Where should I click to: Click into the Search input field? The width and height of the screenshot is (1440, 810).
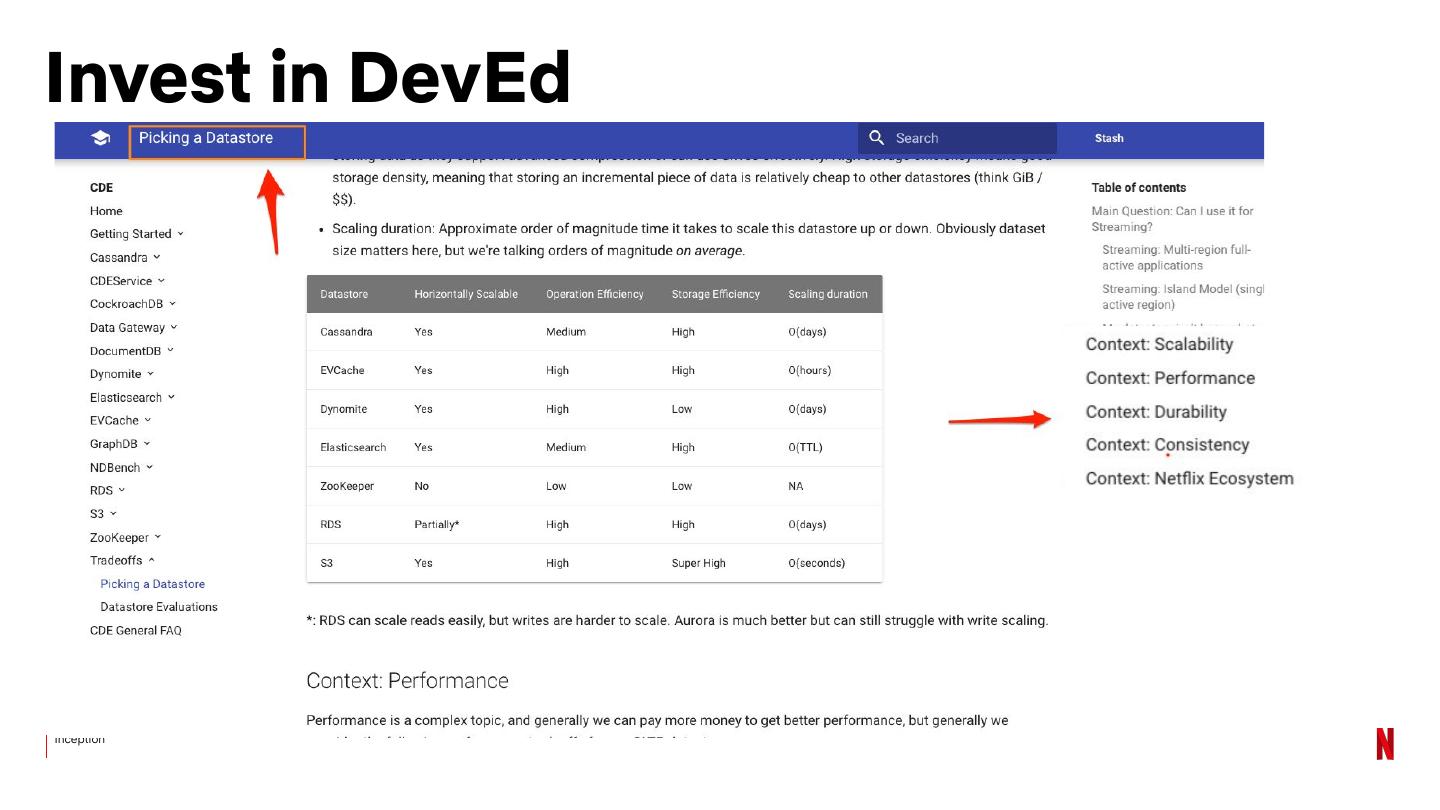970,139
